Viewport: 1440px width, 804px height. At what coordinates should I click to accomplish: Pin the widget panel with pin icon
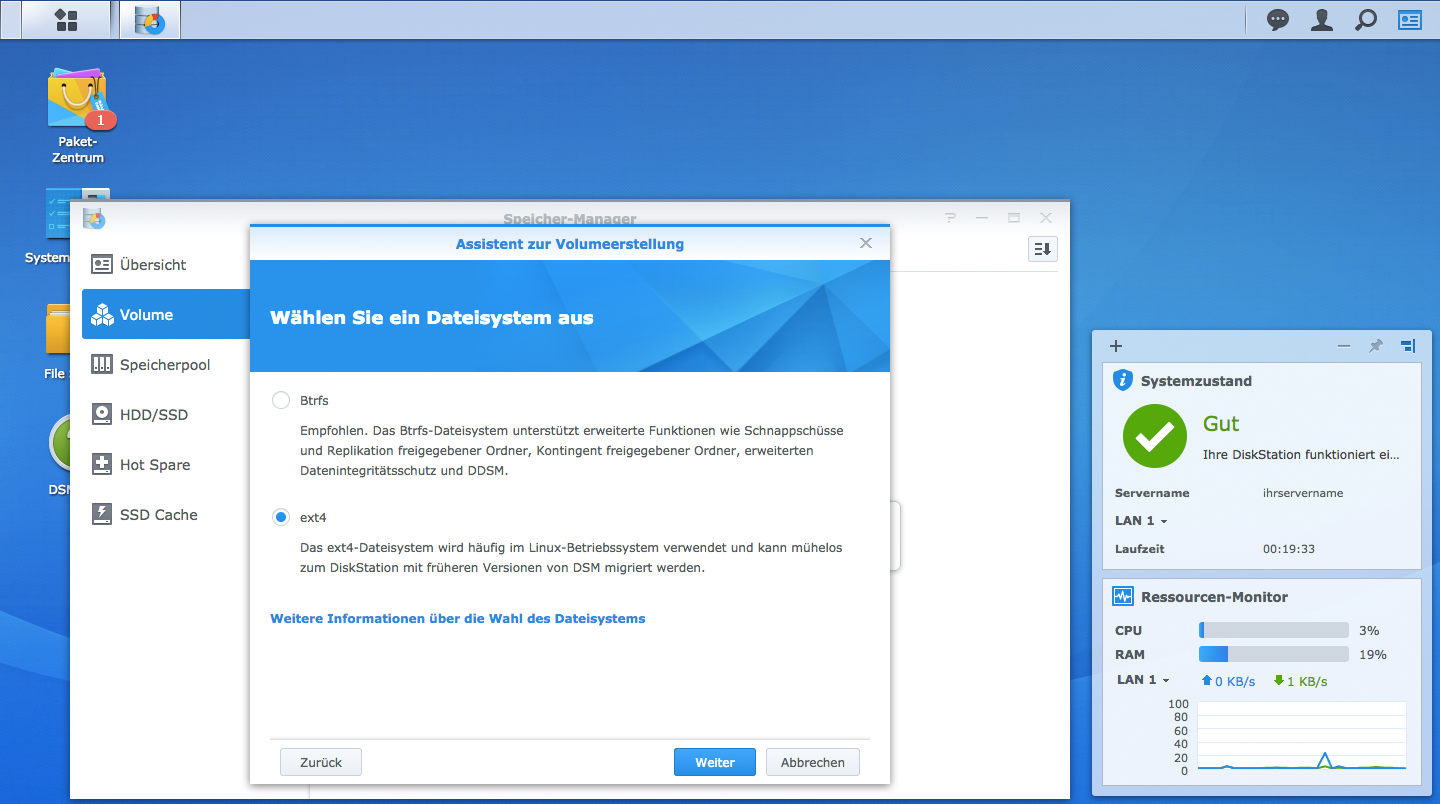tap(1375, 346)
